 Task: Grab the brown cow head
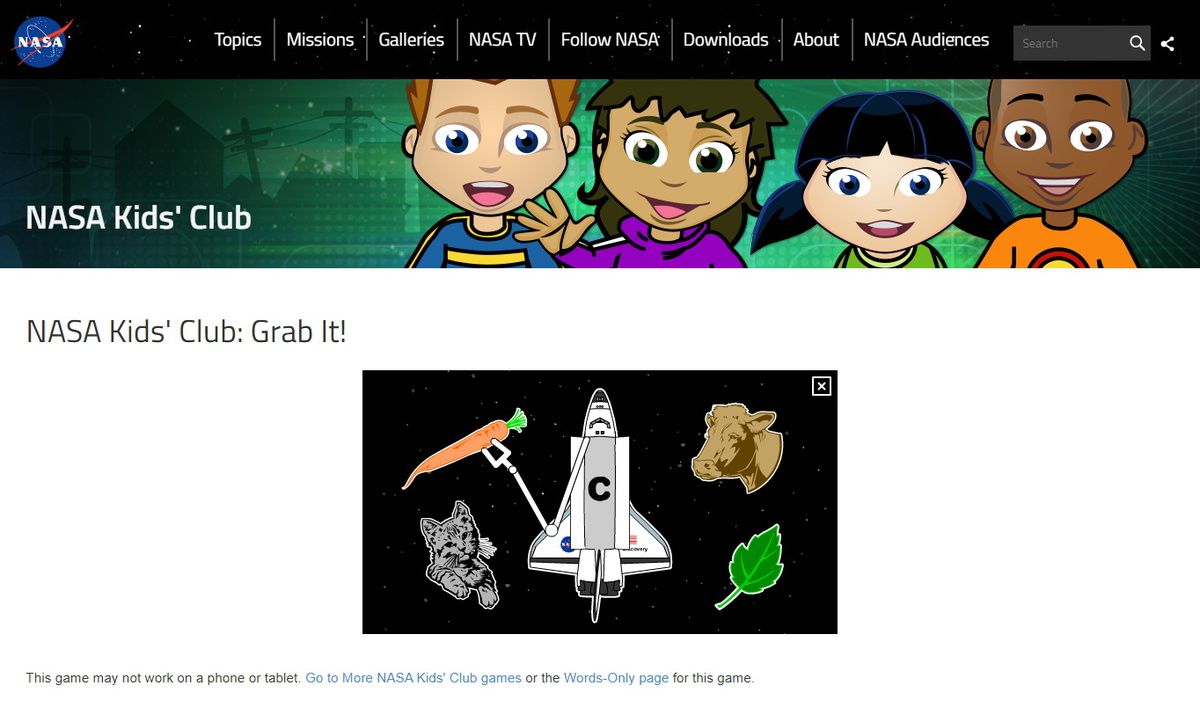737,447
